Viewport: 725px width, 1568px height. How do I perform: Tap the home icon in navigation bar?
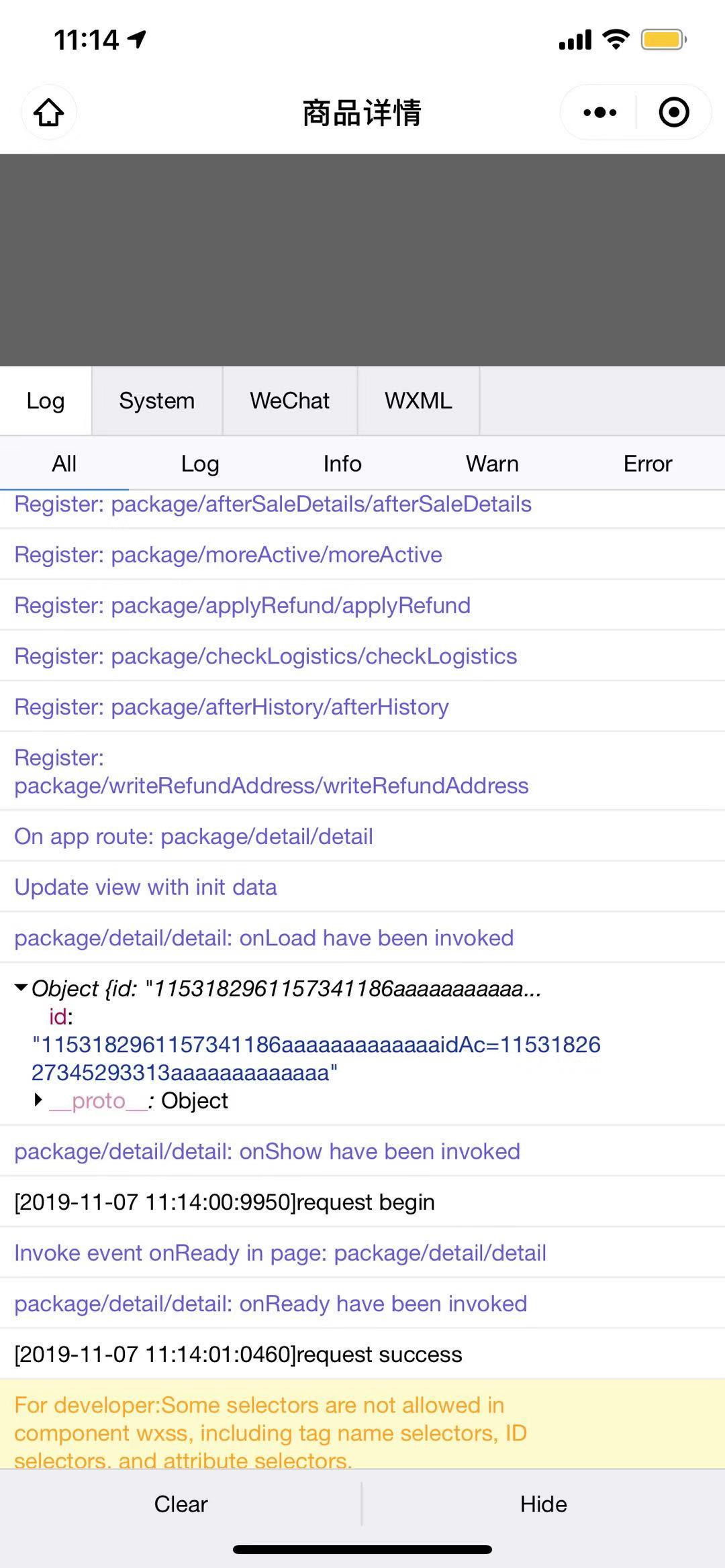click(x=49, y=112)
